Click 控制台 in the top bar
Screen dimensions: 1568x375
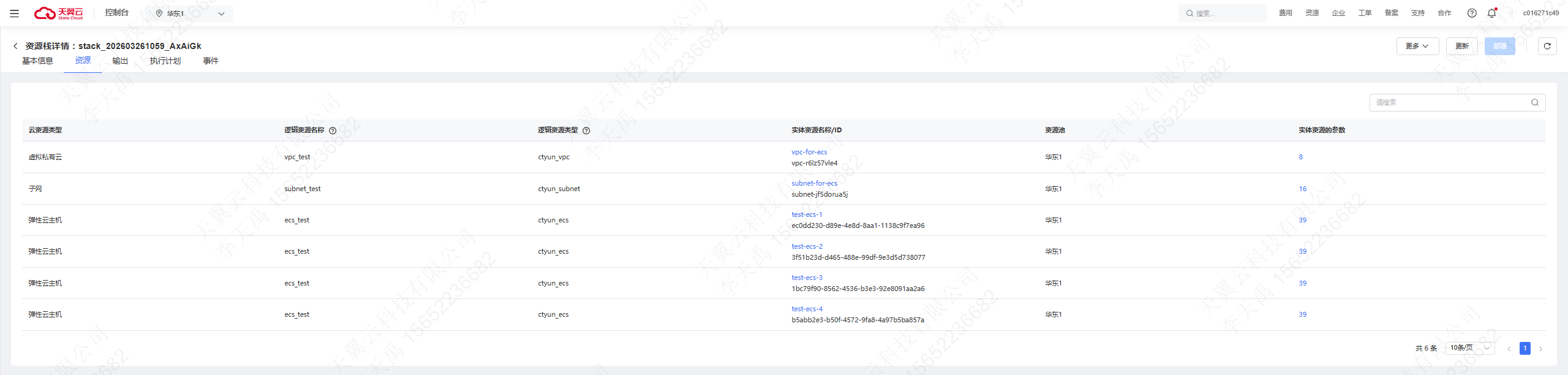pos(116,12)
